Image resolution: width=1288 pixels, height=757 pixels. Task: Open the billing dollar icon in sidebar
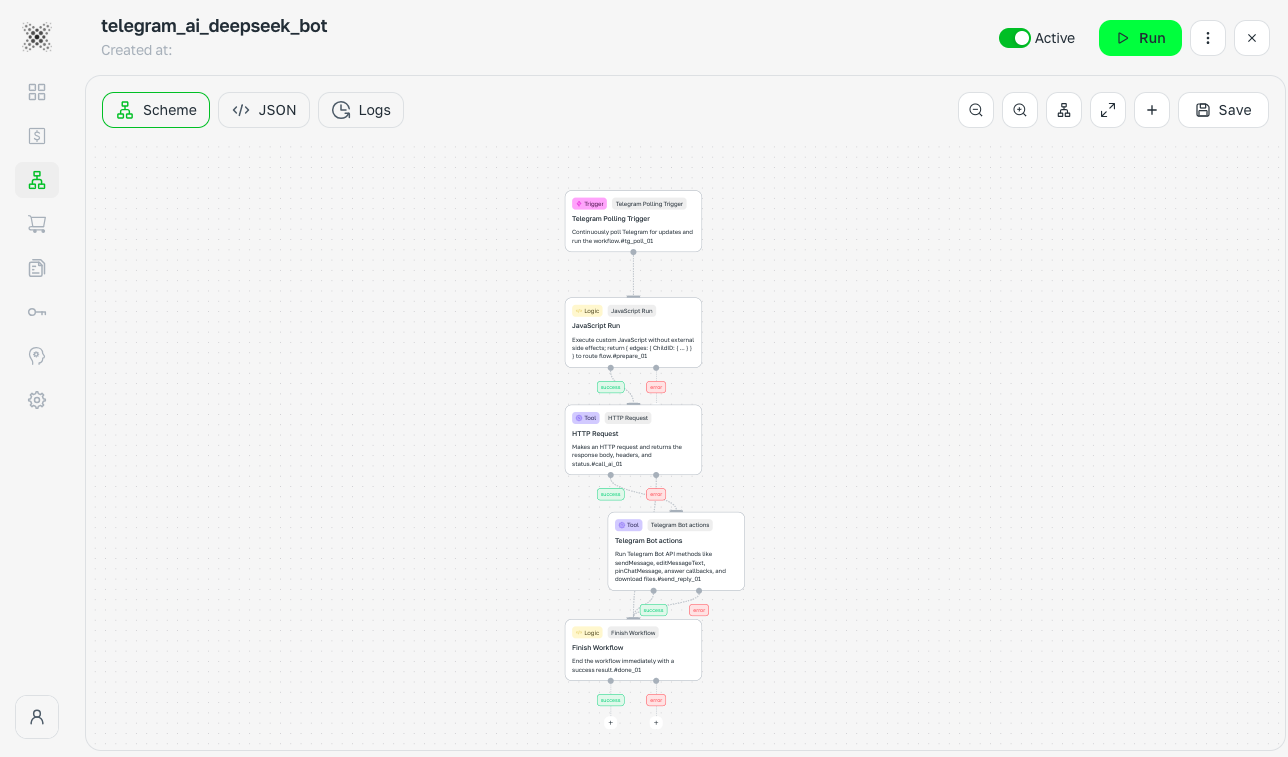37,136
